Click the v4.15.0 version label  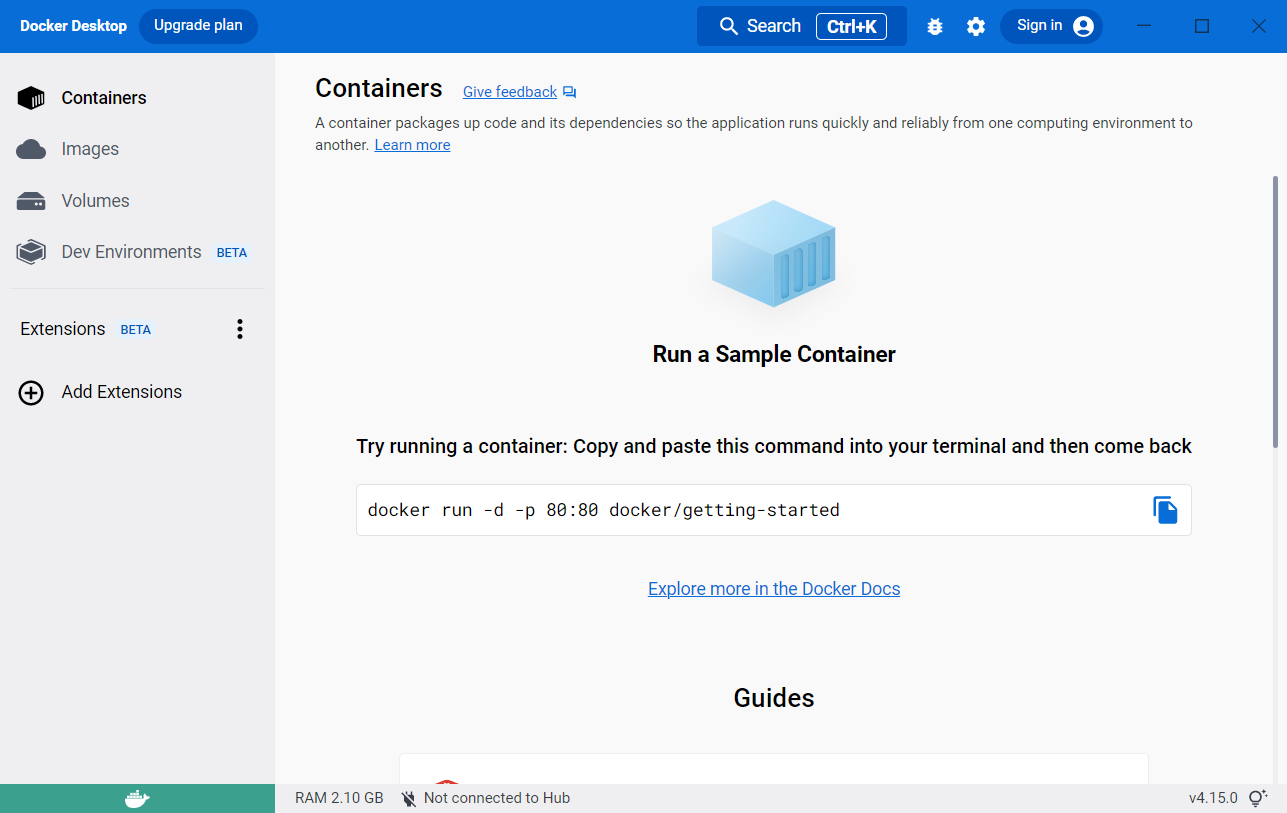point(1213,798)
